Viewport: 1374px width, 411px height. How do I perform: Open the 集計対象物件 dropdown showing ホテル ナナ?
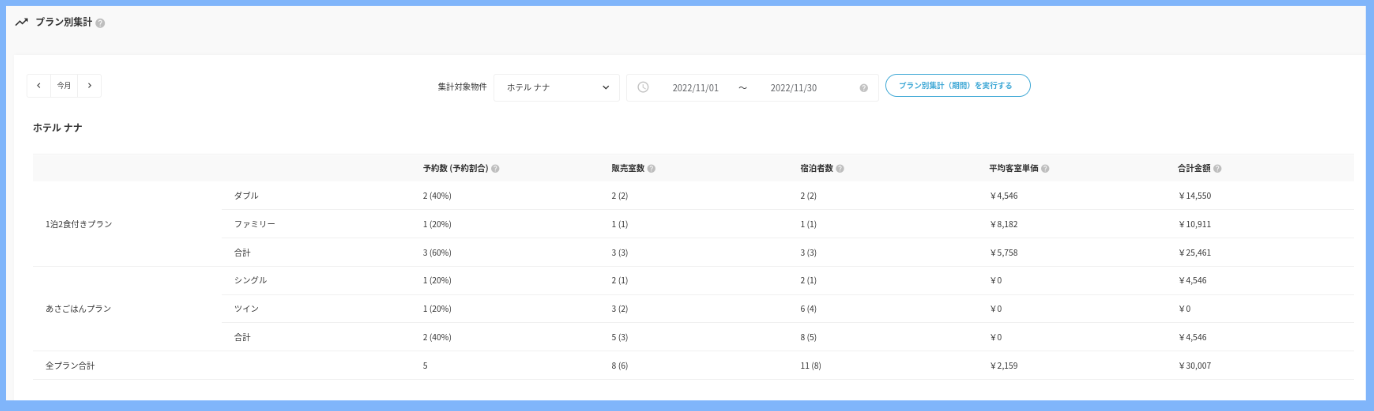(x=556, y=87)
